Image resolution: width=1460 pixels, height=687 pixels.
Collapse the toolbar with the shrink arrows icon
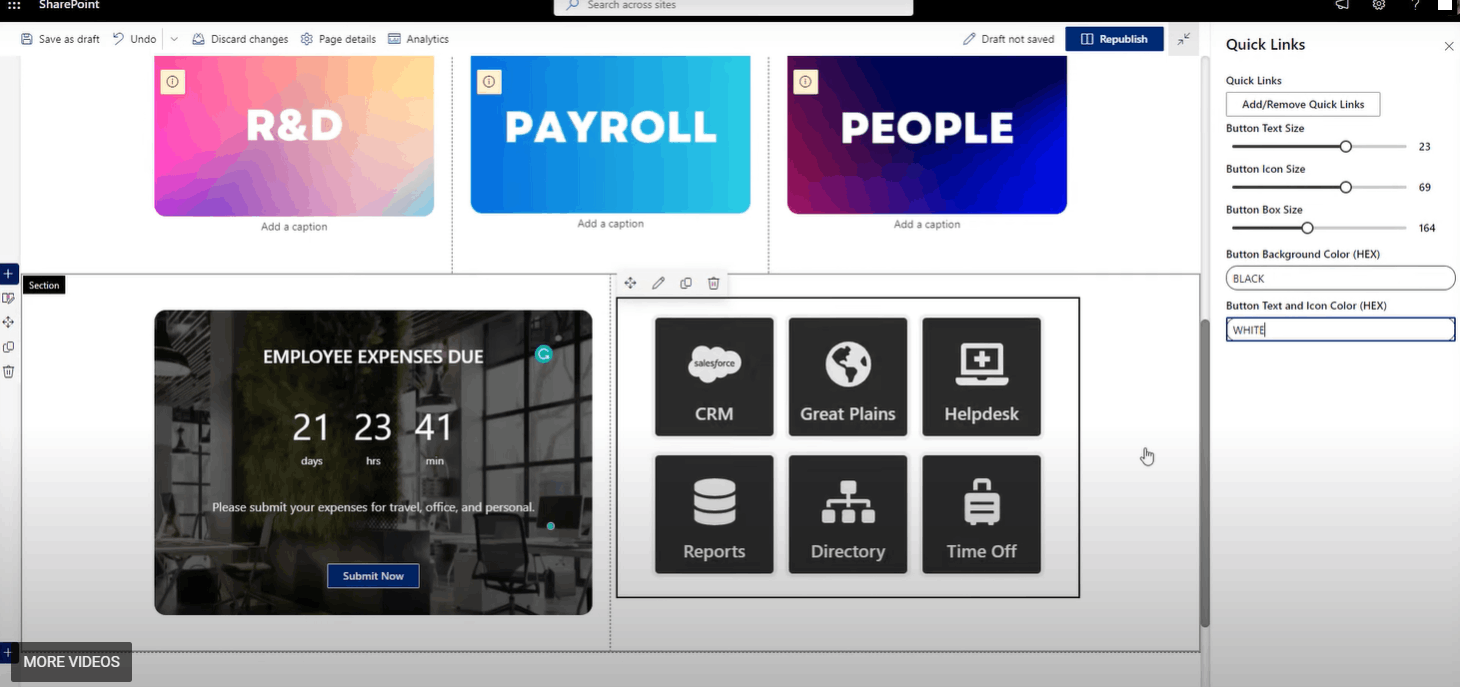point(1184,39)
